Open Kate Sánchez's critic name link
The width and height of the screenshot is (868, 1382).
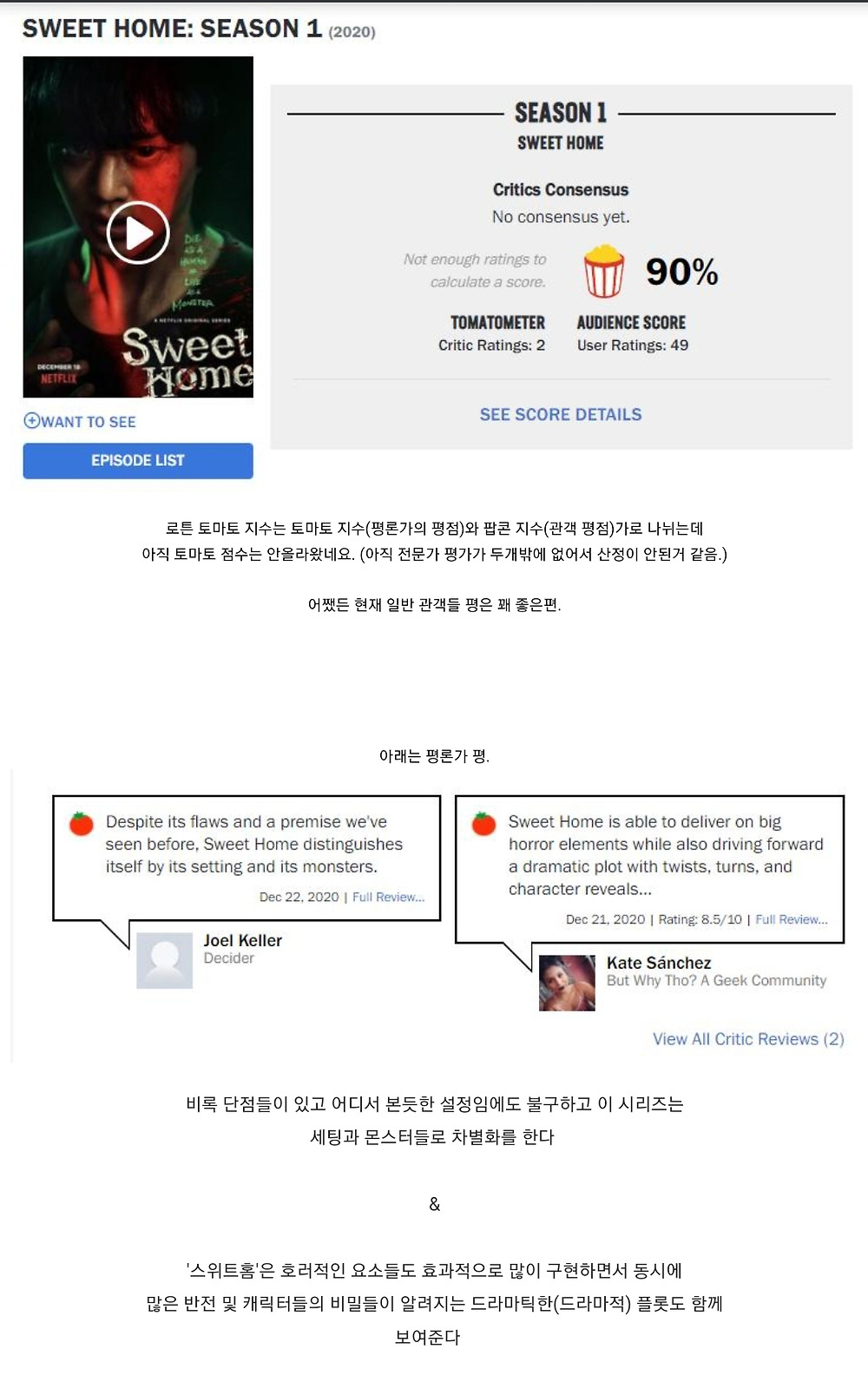(659, 963)
